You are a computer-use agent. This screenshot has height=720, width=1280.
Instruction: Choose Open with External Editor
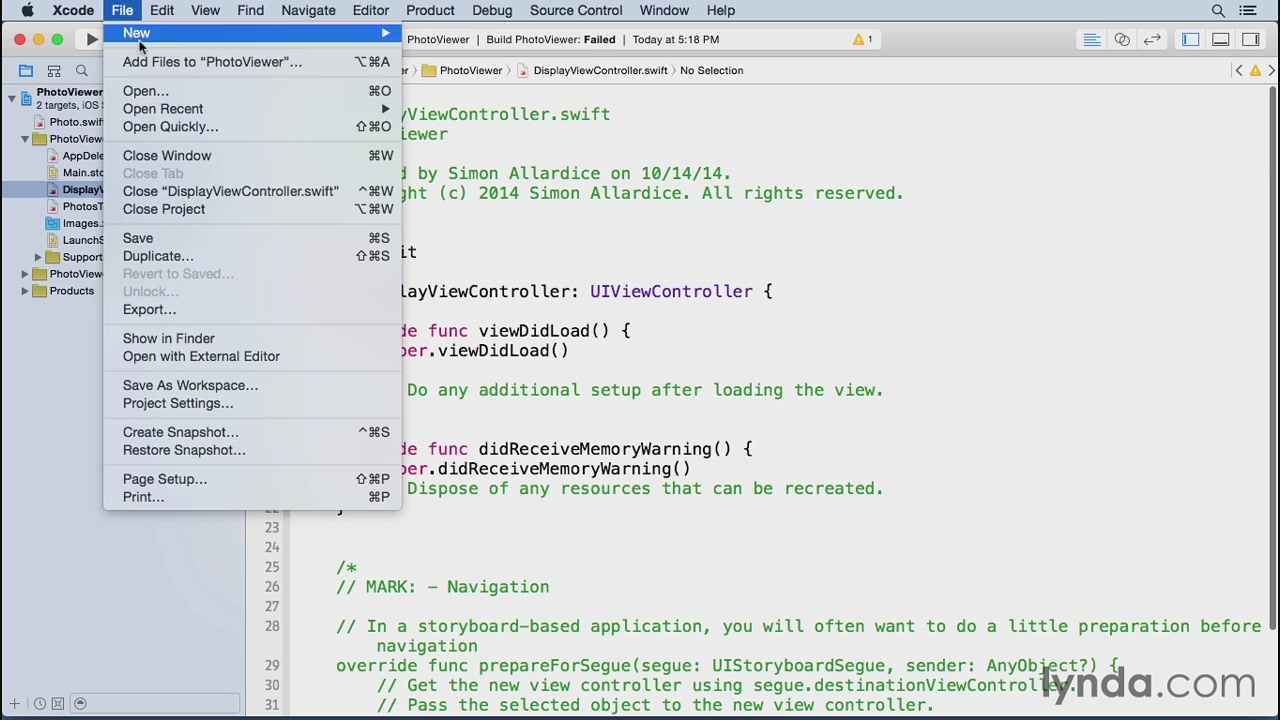[252, 356]
